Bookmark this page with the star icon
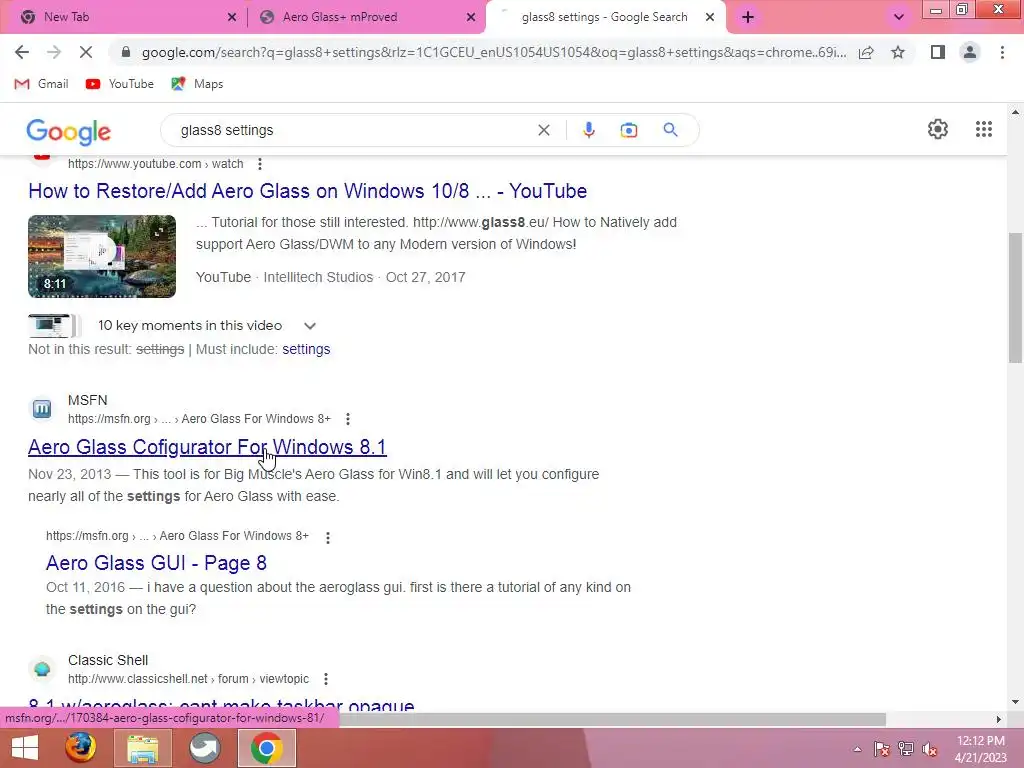 point(898,52)
